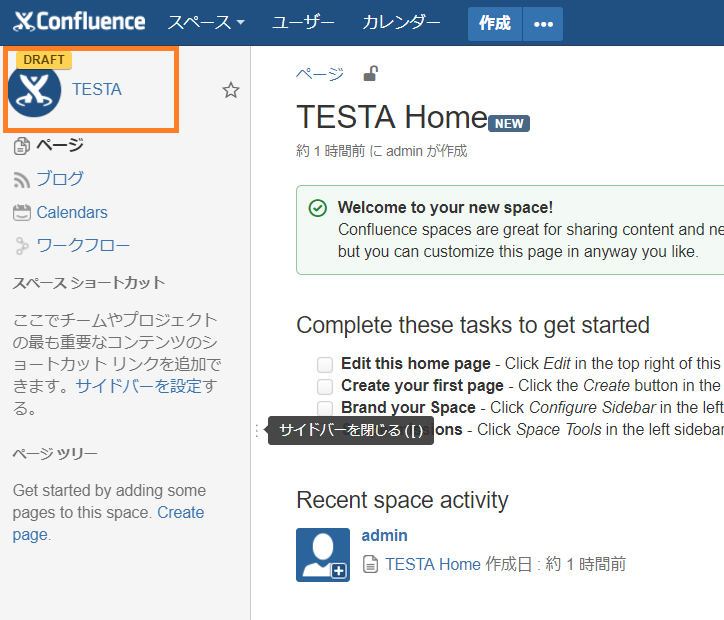Click the page document icon in activity
Screen dimensions: 724x620
(x=370, y=564)
